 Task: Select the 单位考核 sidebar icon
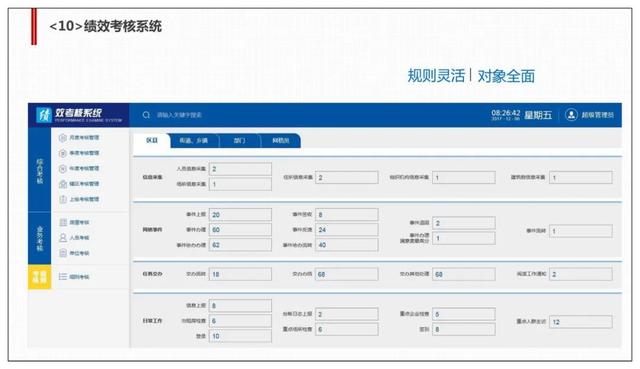[x=63, y=253]
